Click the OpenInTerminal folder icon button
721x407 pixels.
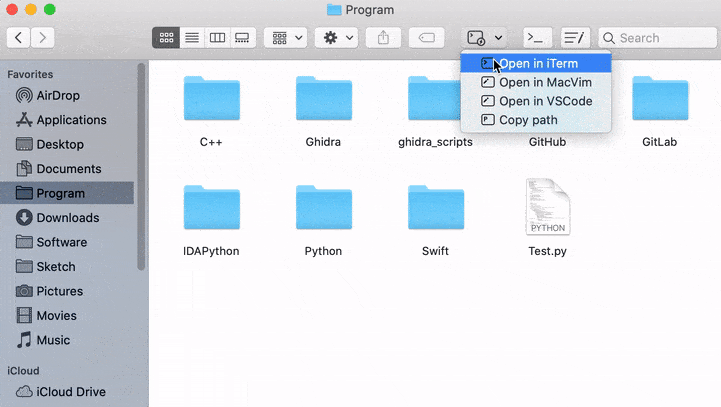pos(476,38)
